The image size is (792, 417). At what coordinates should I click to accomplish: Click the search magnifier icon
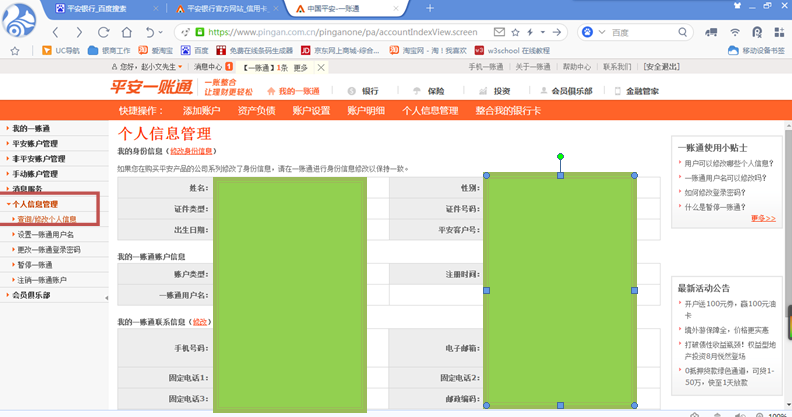click(682, 32)
